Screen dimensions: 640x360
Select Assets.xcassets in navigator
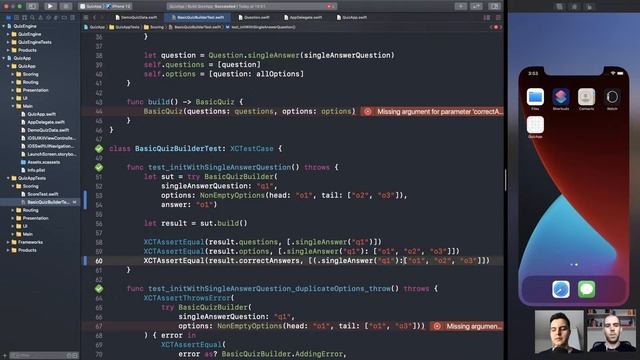[43, 162]
